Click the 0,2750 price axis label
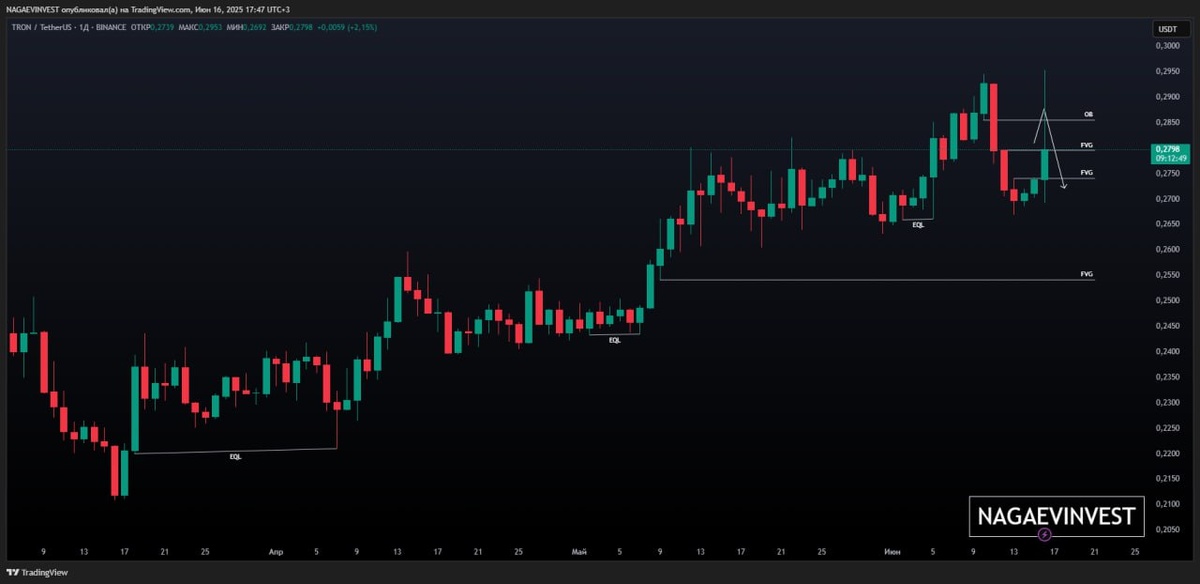 click(1166, 174)
